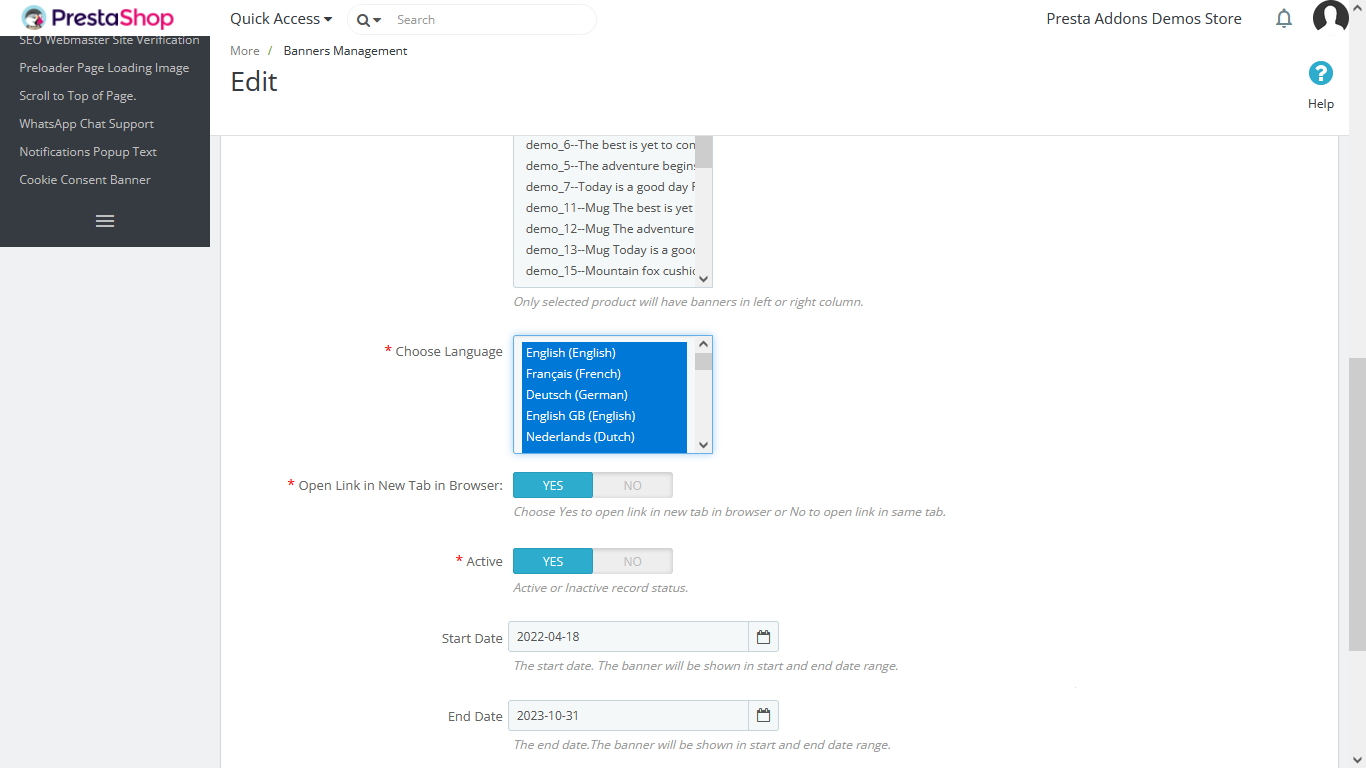Select product demo_11 in product list
The height and width of the screenshot is (768, 1366).
click(x=609, y=208)
